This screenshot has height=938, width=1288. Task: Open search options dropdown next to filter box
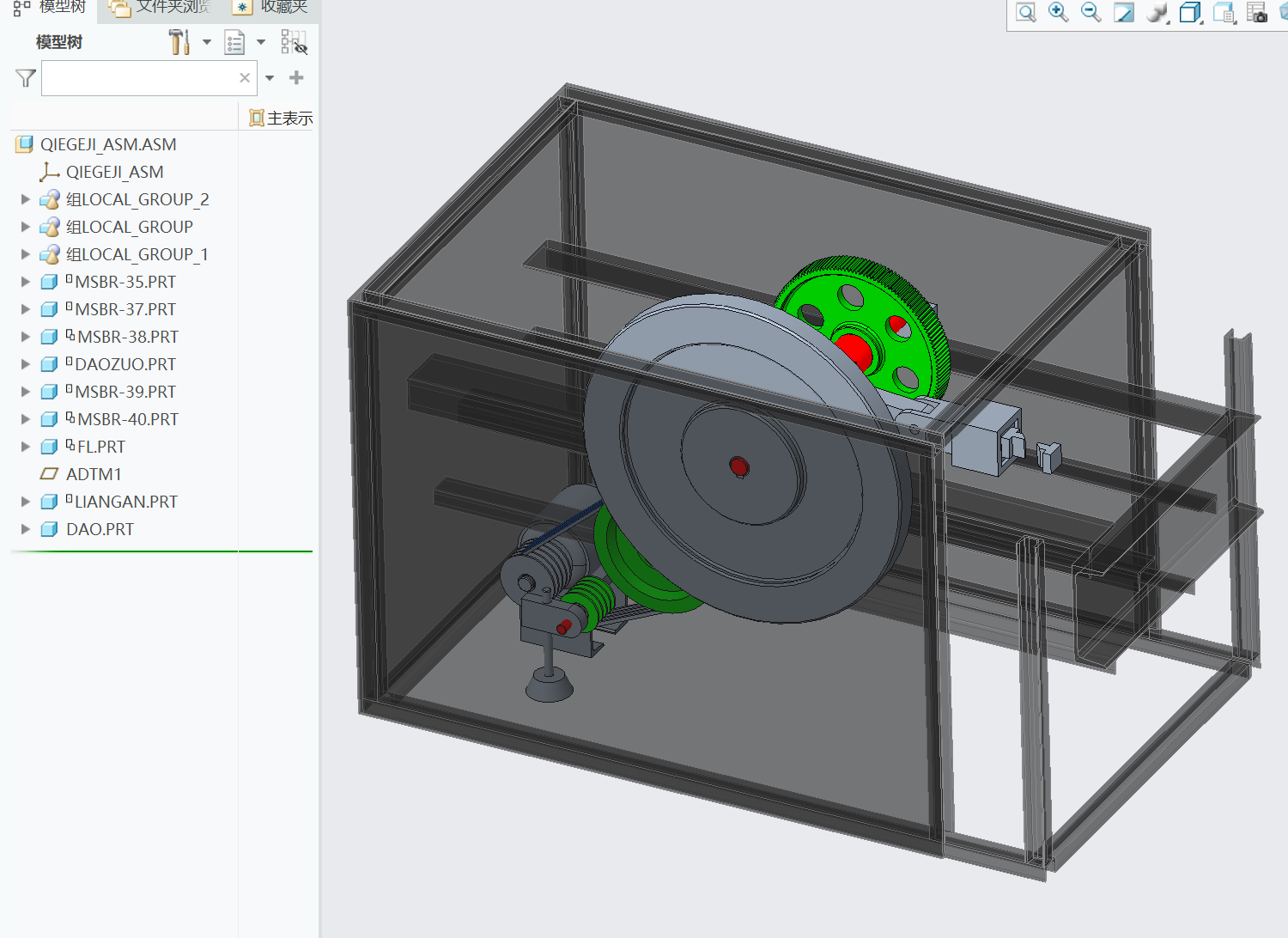pos(270,78)
